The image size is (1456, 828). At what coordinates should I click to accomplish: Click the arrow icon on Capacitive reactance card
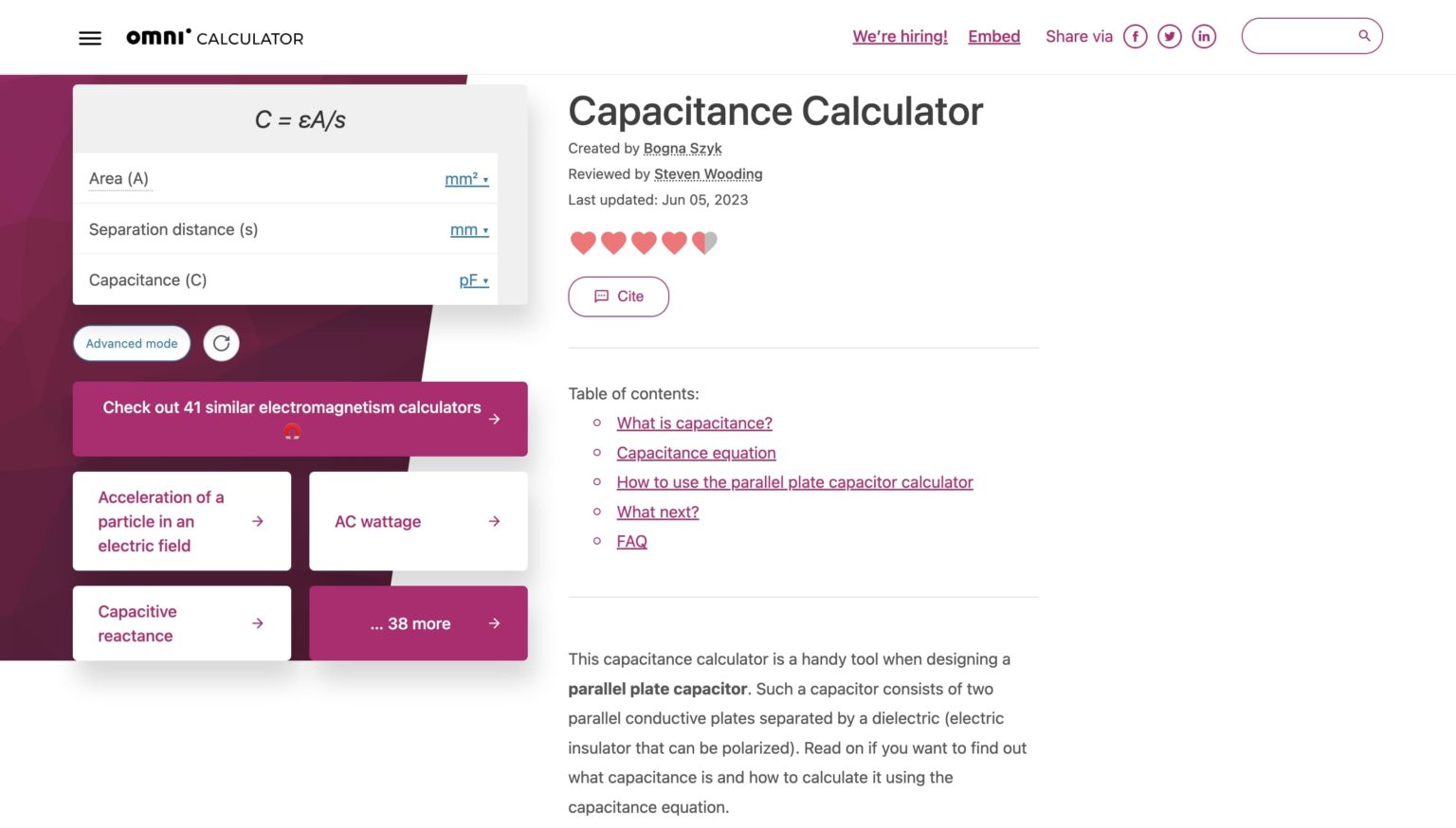[257, 623]
